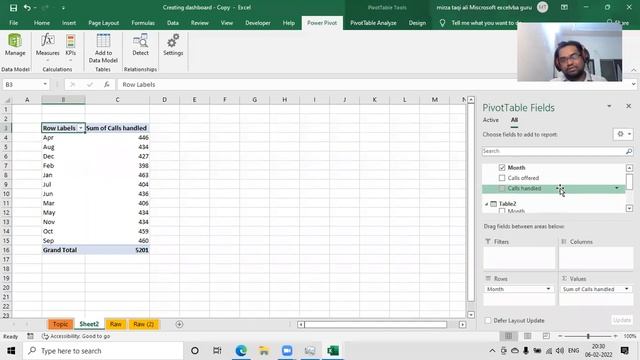Switch to Page Layout view icon
640x360 pixels.
pos(527,336)
